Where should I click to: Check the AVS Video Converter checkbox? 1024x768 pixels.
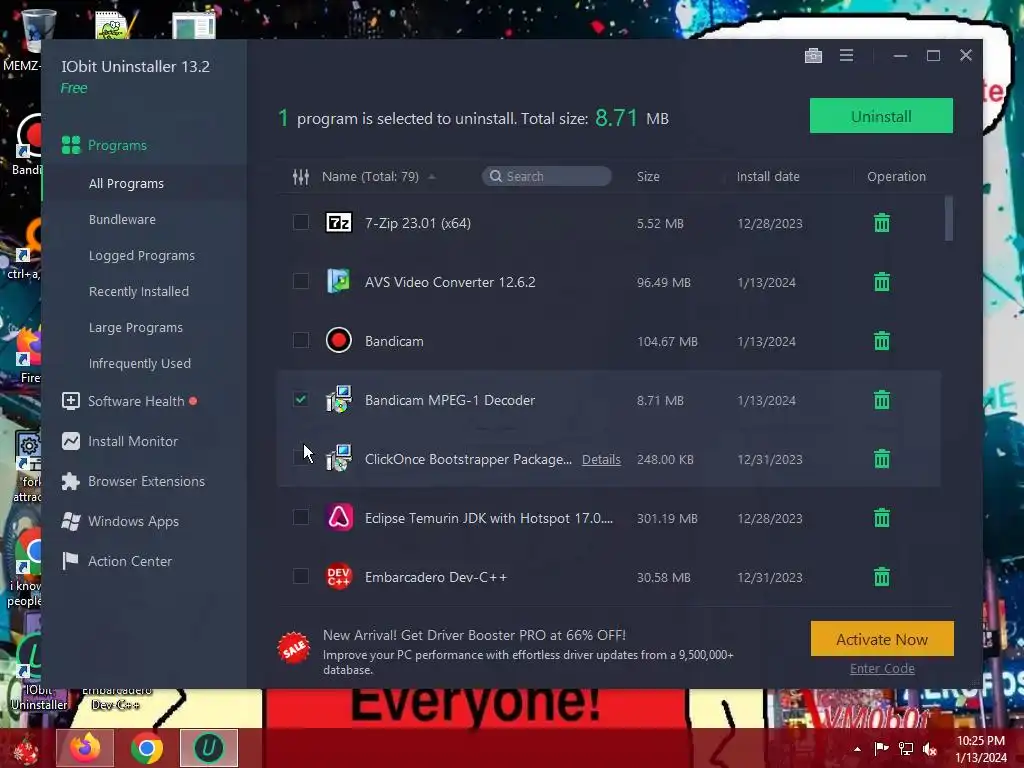tap(300, 281)
